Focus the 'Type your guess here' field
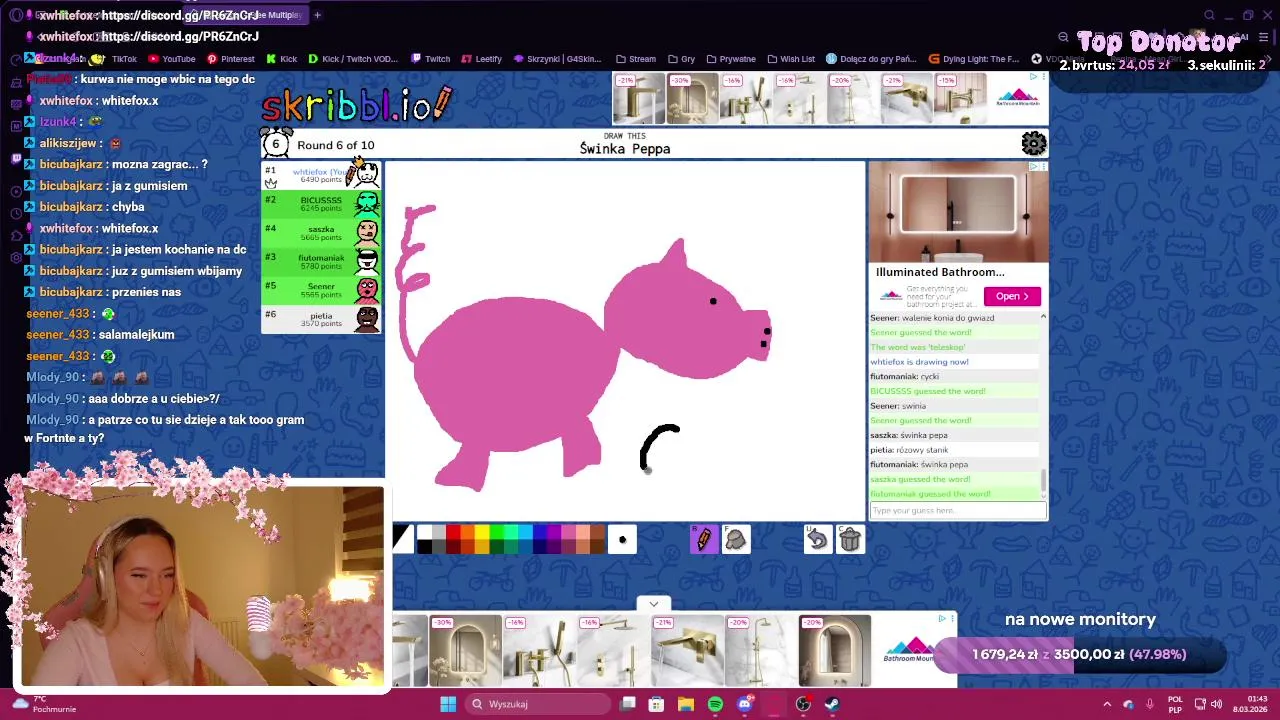Viewport: 1280px width, 720px height. (x=957, y=510)
